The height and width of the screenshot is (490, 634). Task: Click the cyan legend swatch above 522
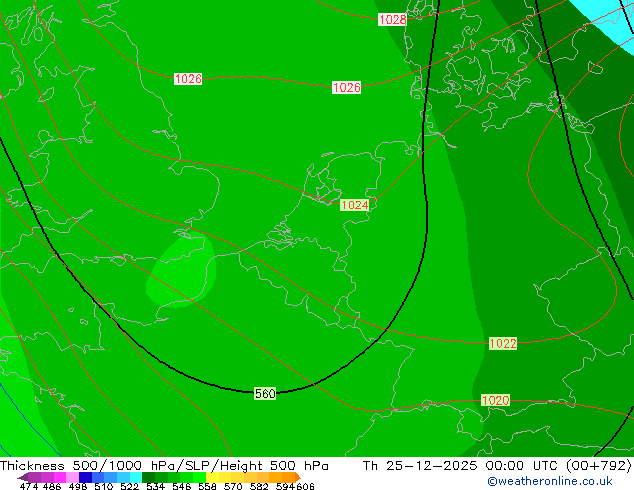pos(136,477)
